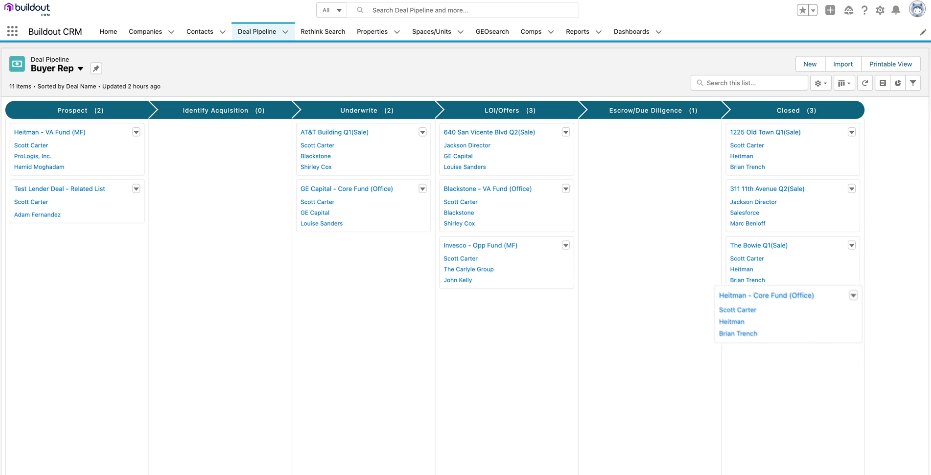The image size is (931, 475).
Task: Open the Reports tab
Action: pyautogui.click(x=577, y=32)
